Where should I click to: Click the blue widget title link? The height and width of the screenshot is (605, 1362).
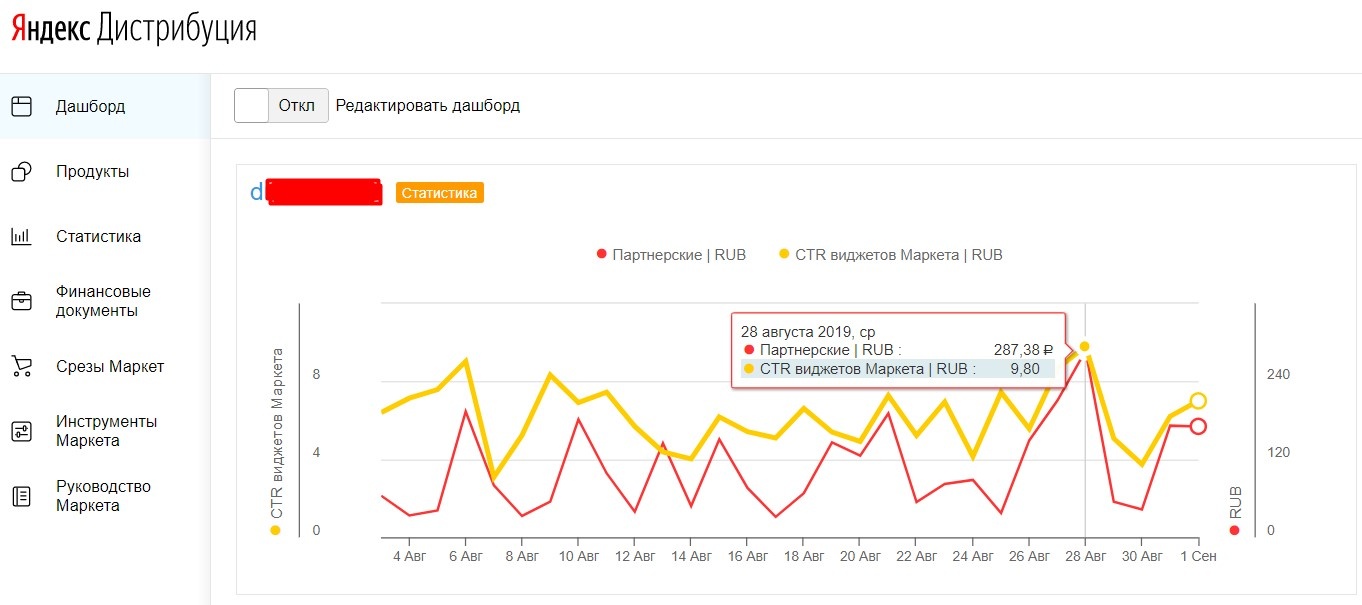257,192
